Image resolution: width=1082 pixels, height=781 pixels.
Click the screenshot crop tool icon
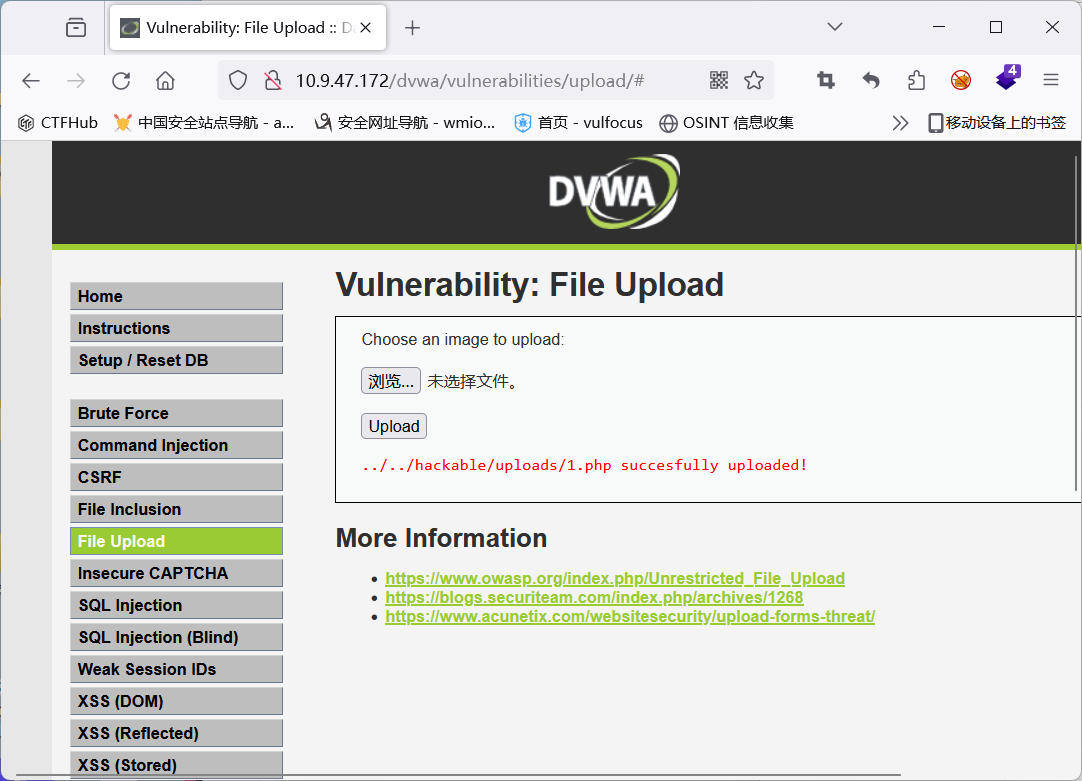(826, 80)
